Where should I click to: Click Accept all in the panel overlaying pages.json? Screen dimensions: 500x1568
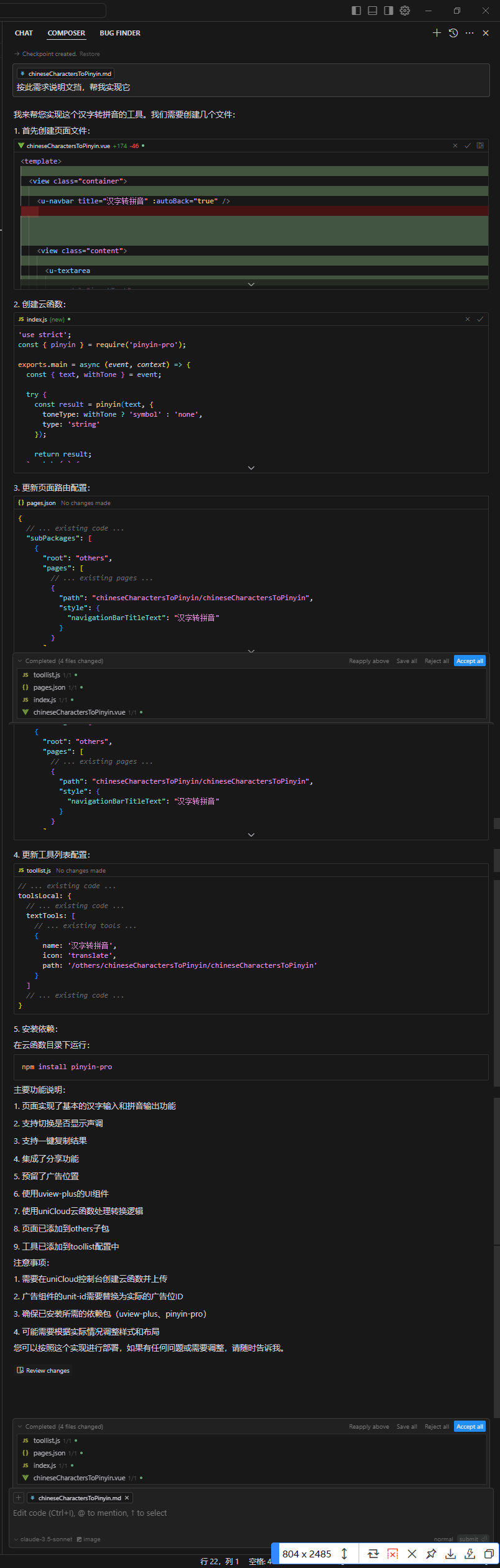470,661
